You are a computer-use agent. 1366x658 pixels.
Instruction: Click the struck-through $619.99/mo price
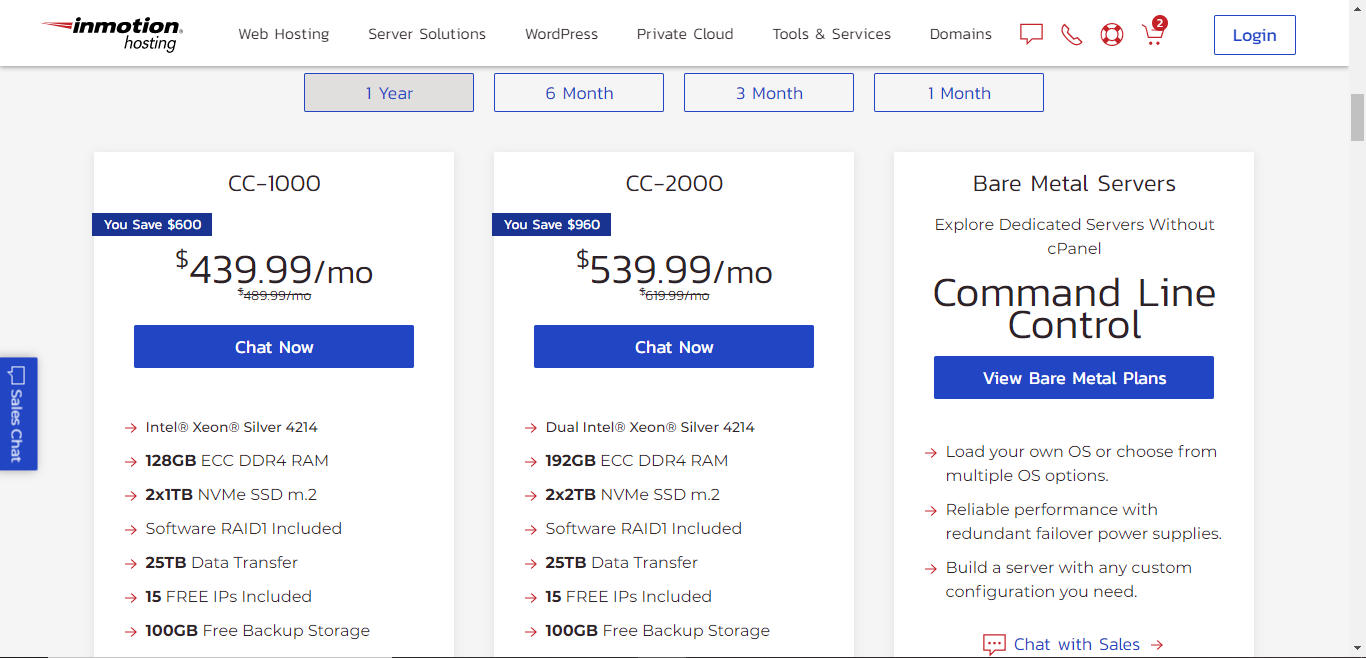674,295
